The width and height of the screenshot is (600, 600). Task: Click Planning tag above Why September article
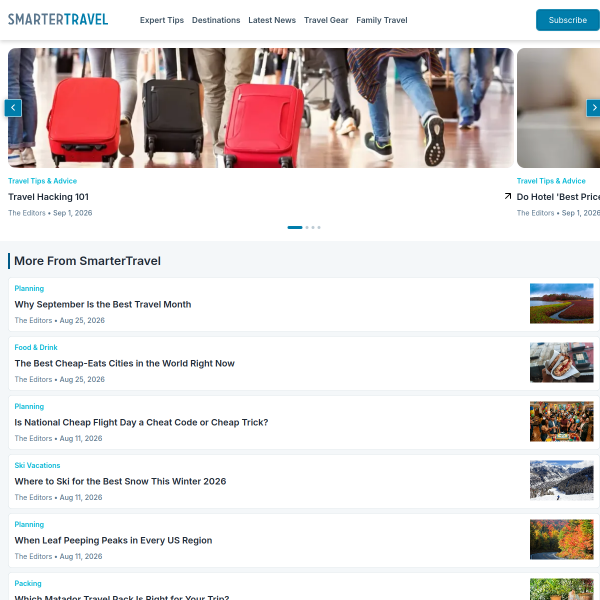pos(29,288)
